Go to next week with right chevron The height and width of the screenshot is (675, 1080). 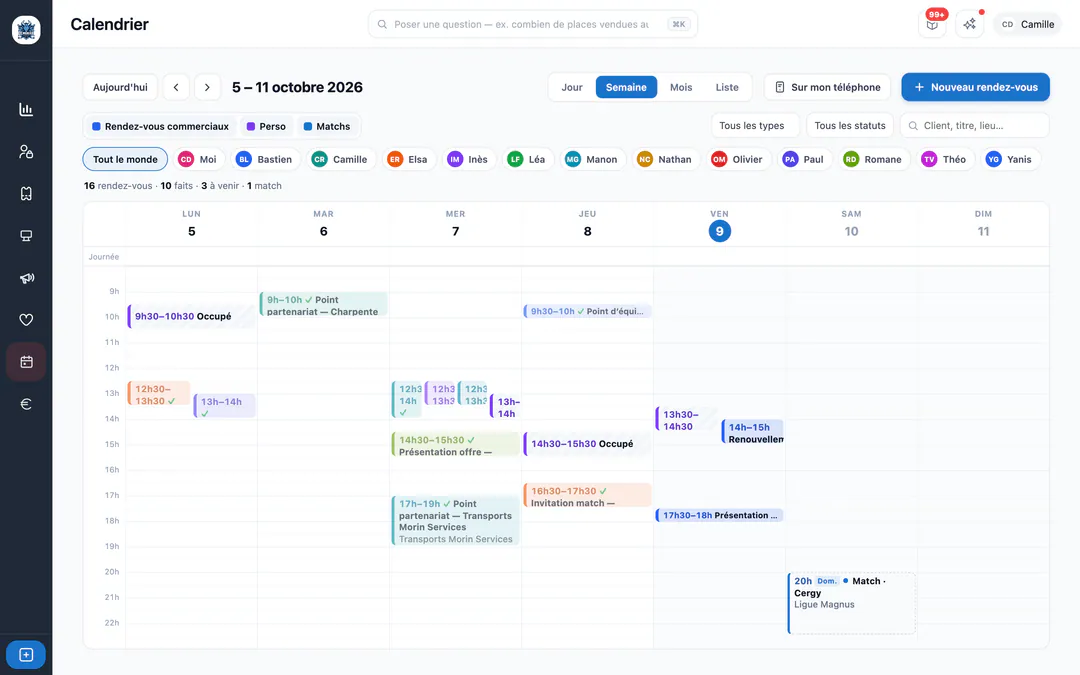207,87
